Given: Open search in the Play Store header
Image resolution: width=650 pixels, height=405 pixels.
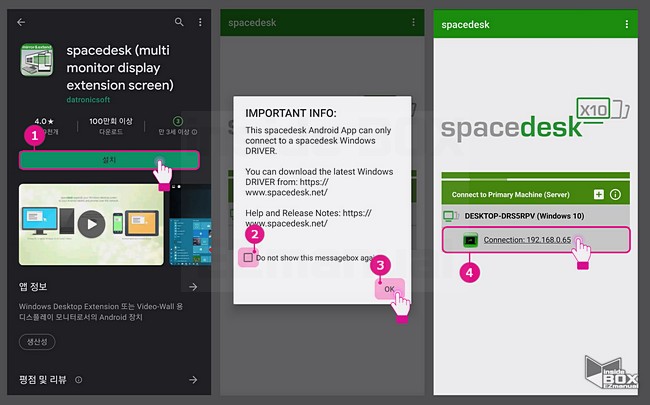Looking at the screenshot, I should pyautogui.click(x=179, y=22).
